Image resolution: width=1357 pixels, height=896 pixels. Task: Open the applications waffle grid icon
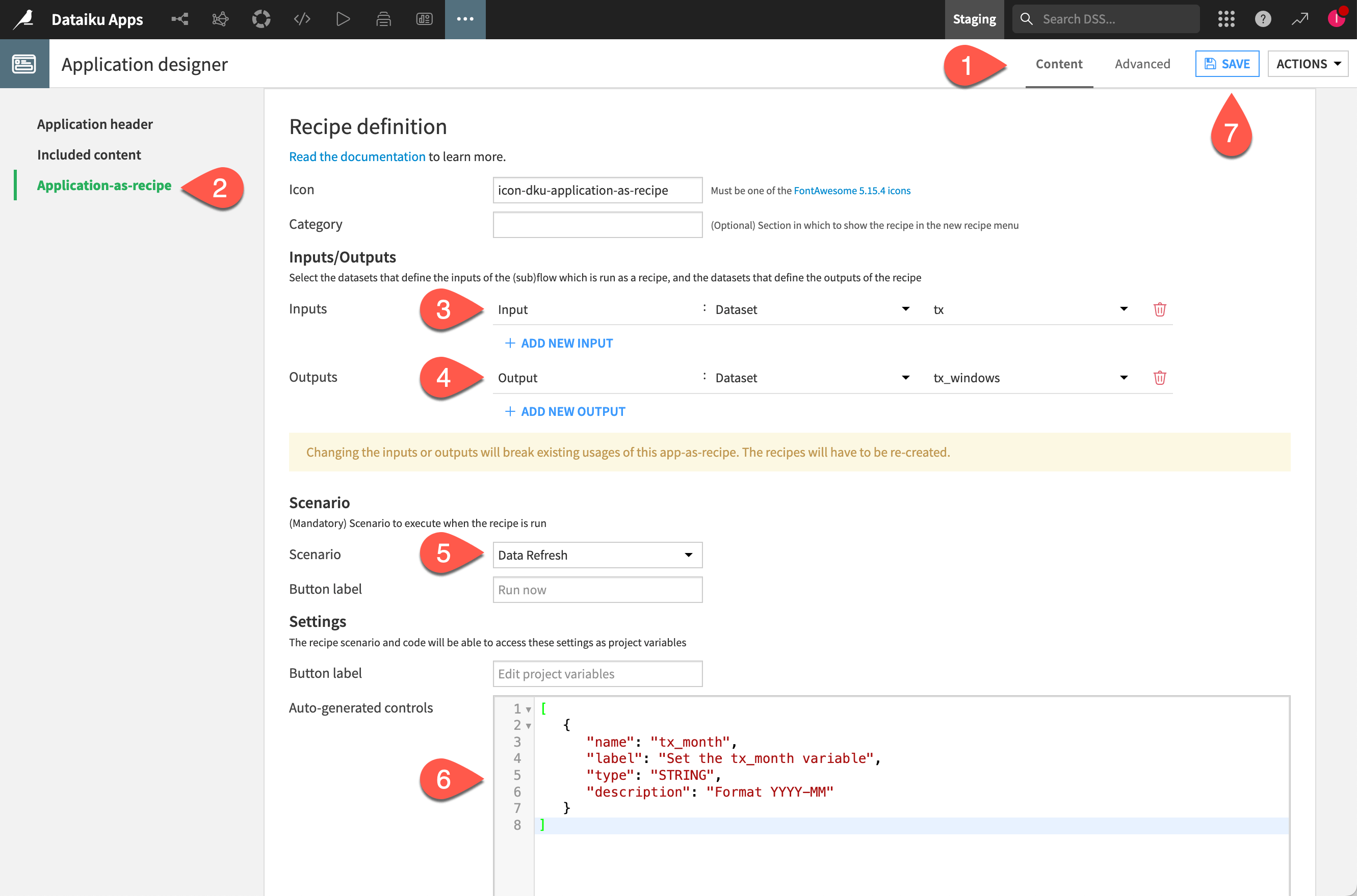(1225, 19)
